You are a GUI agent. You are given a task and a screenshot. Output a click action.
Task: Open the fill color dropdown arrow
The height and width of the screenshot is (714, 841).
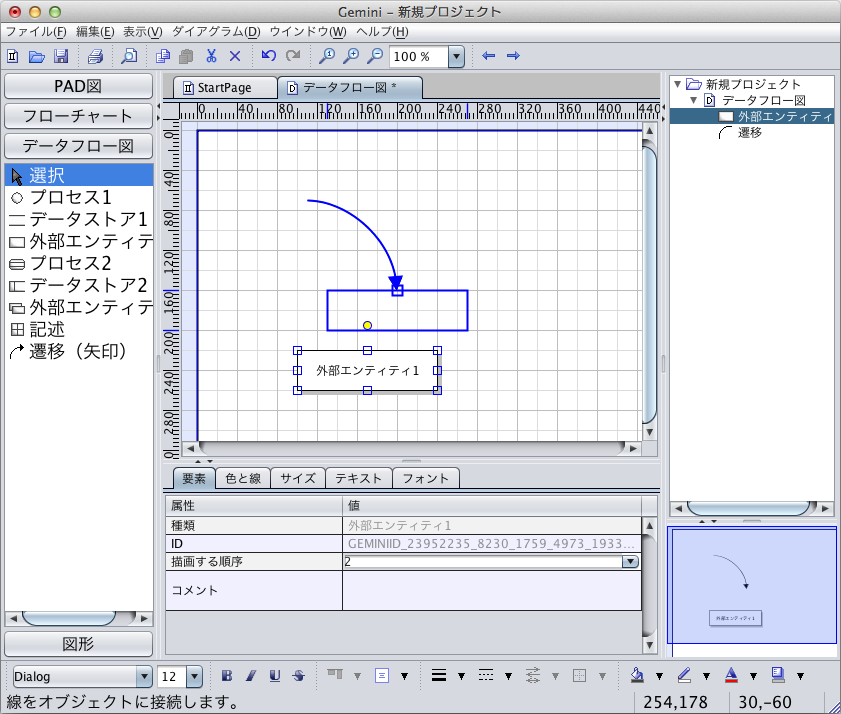pyautogui.click(x=659, y=676)
